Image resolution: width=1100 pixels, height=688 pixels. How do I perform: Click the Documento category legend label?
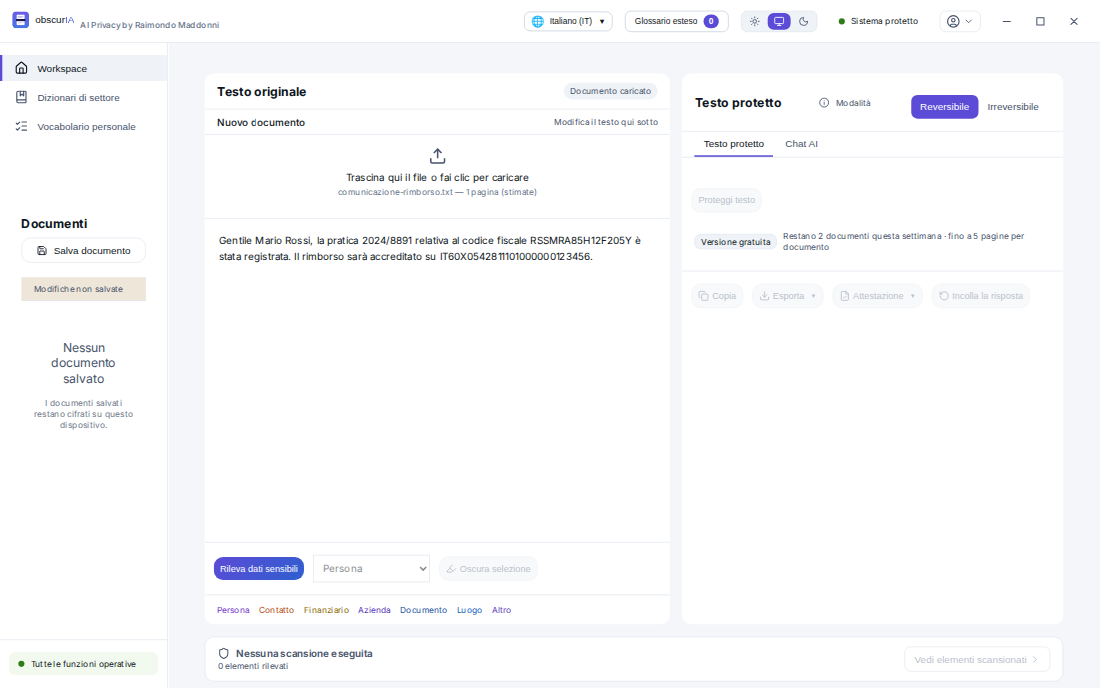423,610
